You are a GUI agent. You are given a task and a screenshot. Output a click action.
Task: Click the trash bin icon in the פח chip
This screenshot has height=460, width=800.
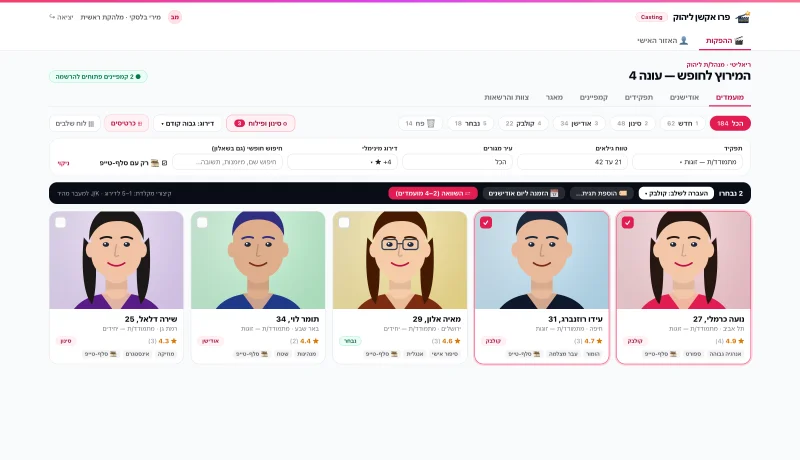[431, 123]
